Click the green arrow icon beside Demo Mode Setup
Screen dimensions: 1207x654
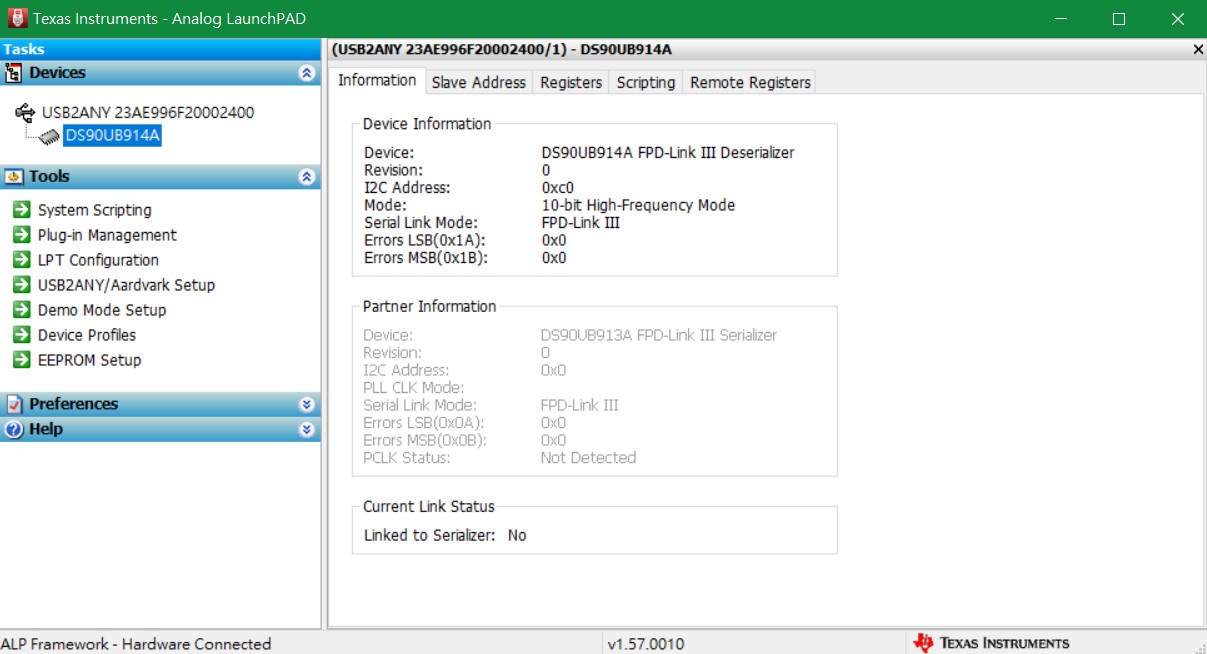tap(21, 309)
